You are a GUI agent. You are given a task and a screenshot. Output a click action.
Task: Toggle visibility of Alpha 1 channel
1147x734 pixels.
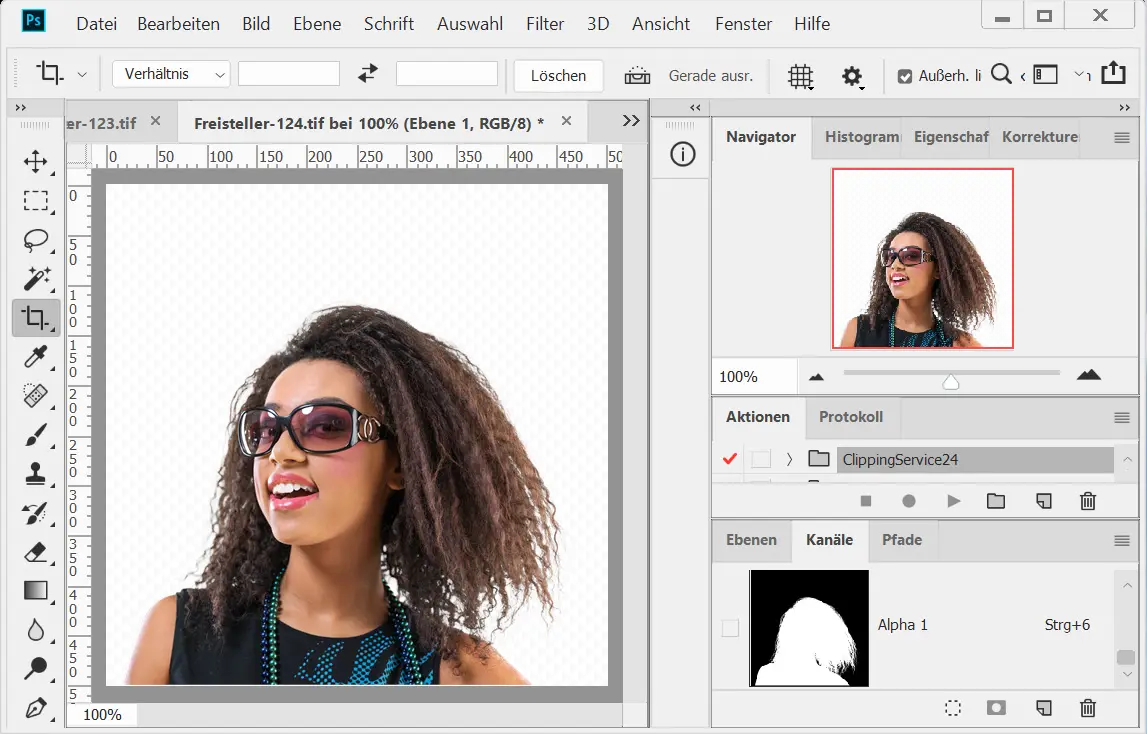(x=730, y=627)
